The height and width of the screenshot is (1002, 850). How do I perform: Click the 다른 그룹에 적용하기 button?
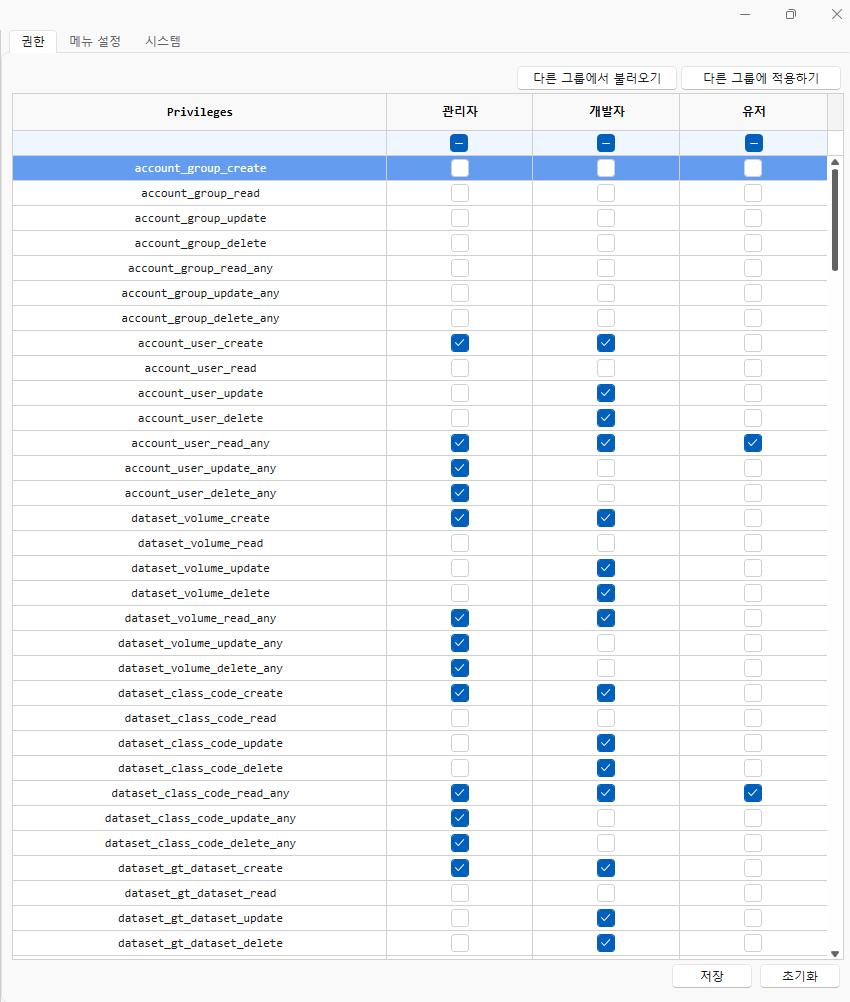tap(760, 78)
